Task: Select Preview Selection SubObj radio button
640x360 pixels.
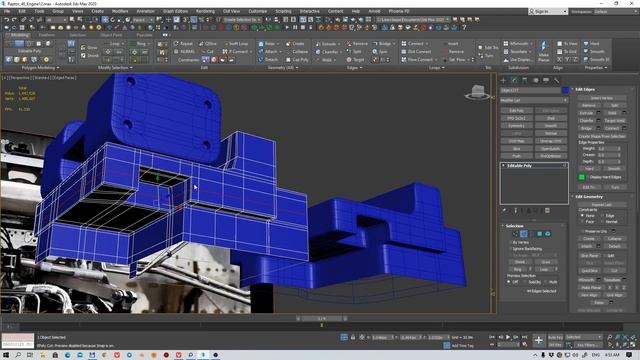Action: 525,282
